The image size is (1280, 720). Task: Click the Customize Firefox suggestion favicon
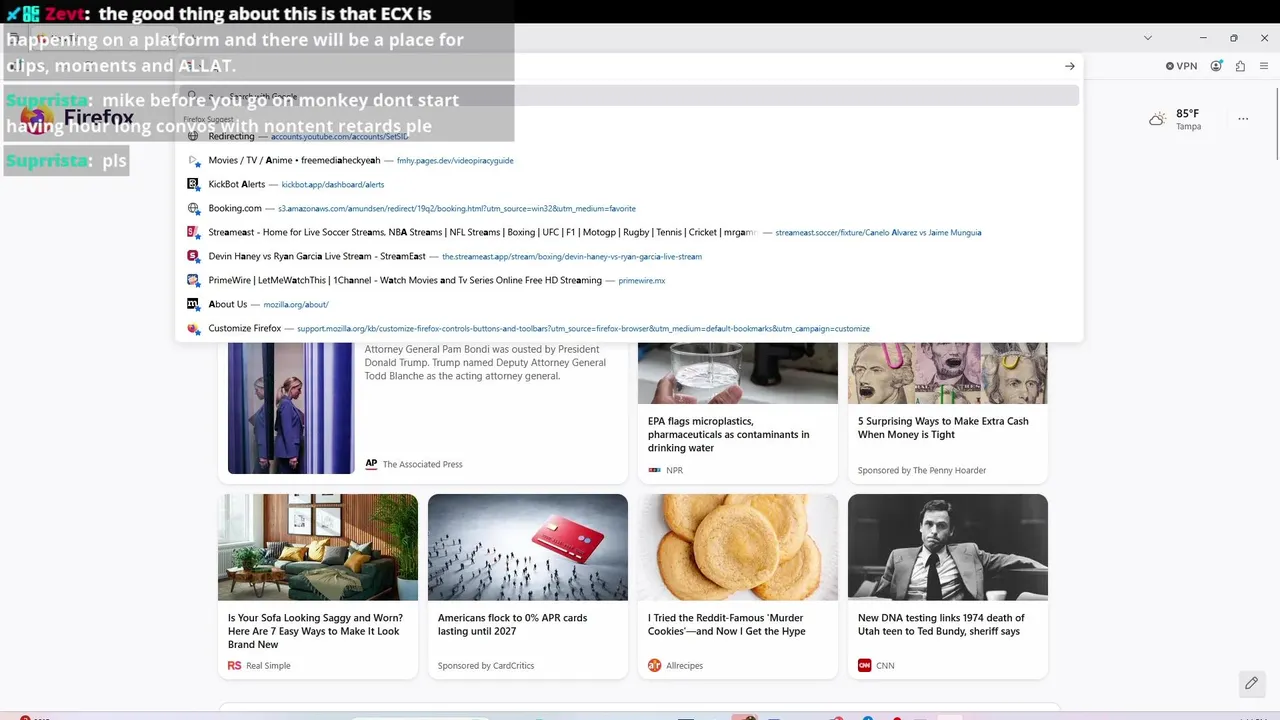[x=194, y=328]
